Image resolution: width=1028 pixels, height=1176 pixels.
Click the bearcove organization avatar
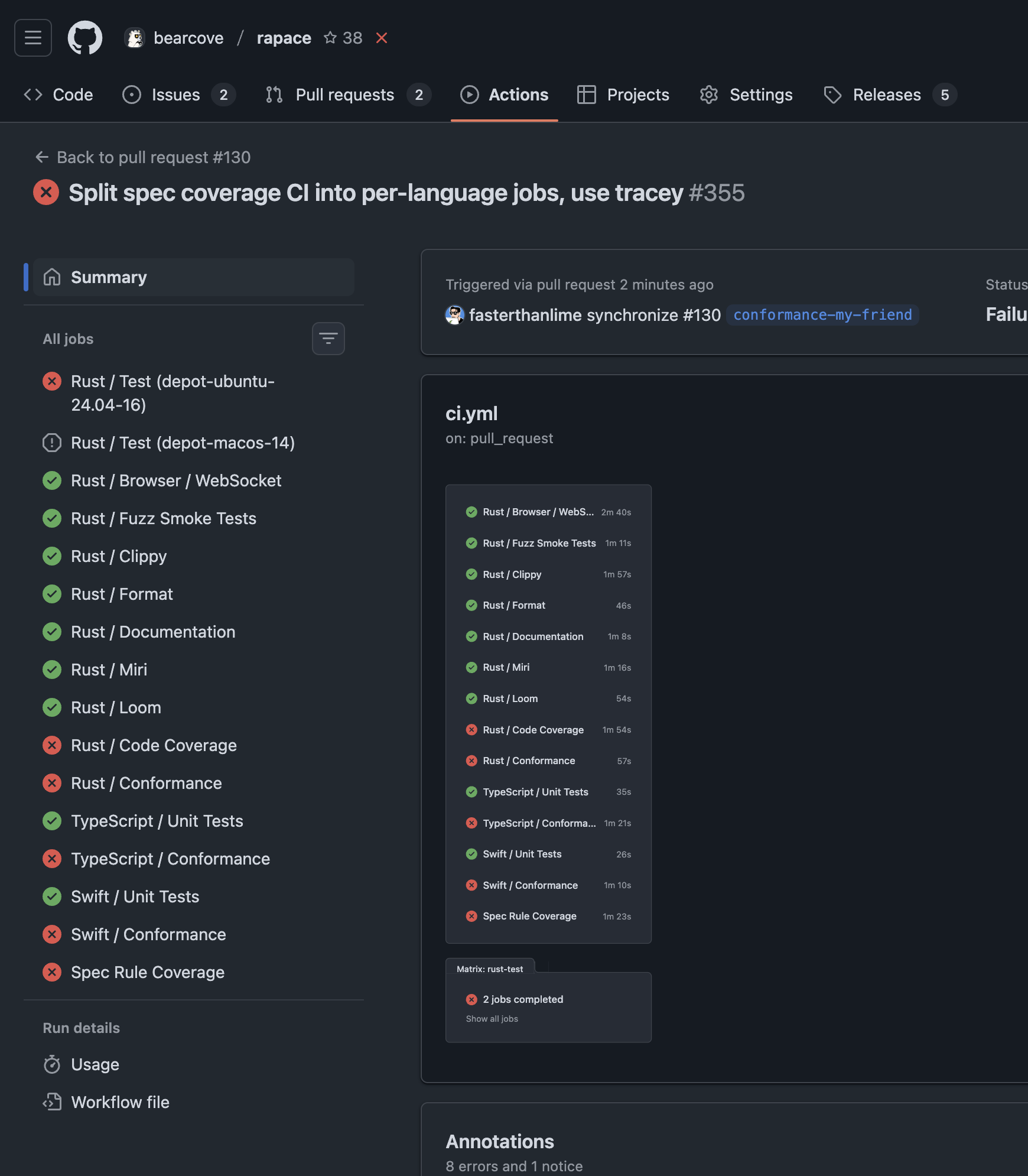tap(135, 38)
